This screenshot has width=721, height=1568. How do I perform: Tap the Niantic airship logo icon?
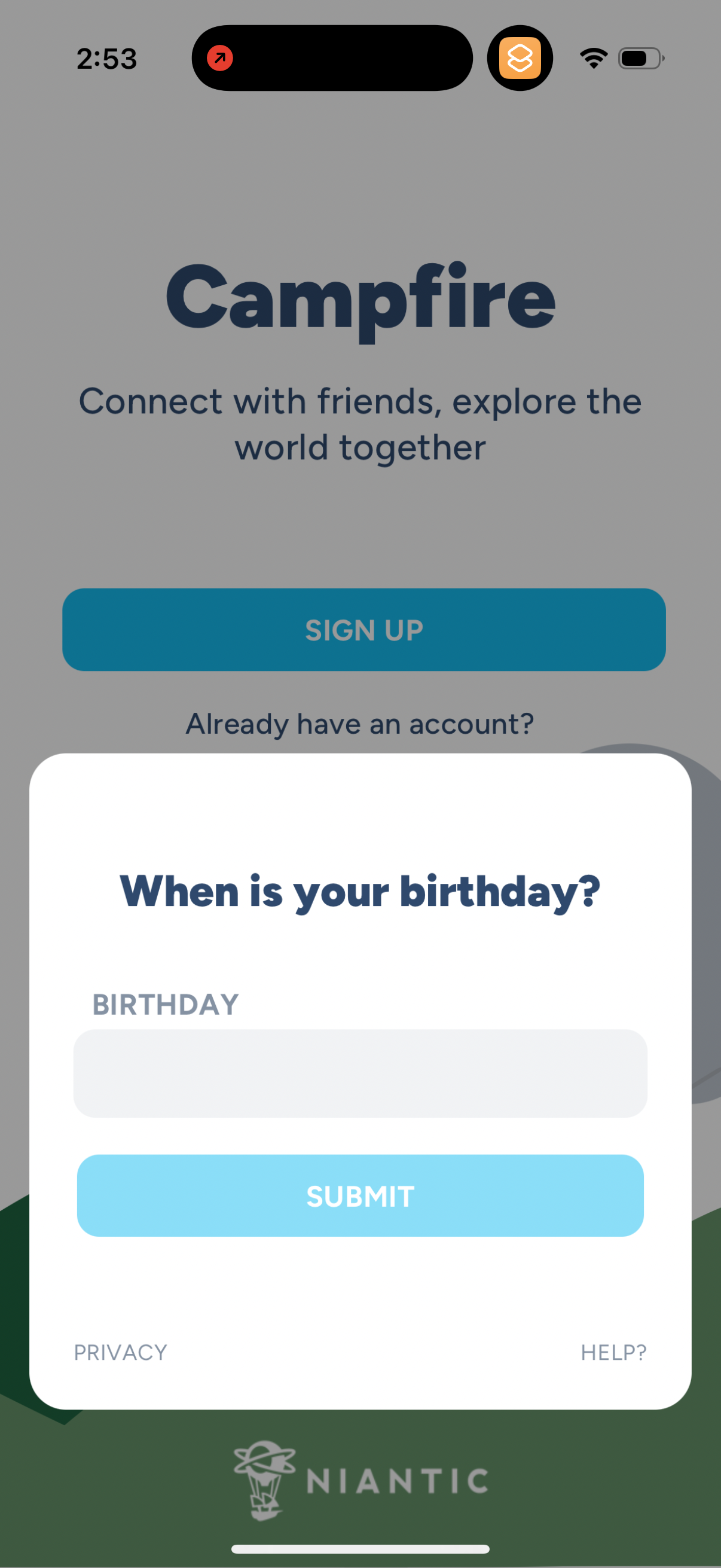pos(264,1479)
